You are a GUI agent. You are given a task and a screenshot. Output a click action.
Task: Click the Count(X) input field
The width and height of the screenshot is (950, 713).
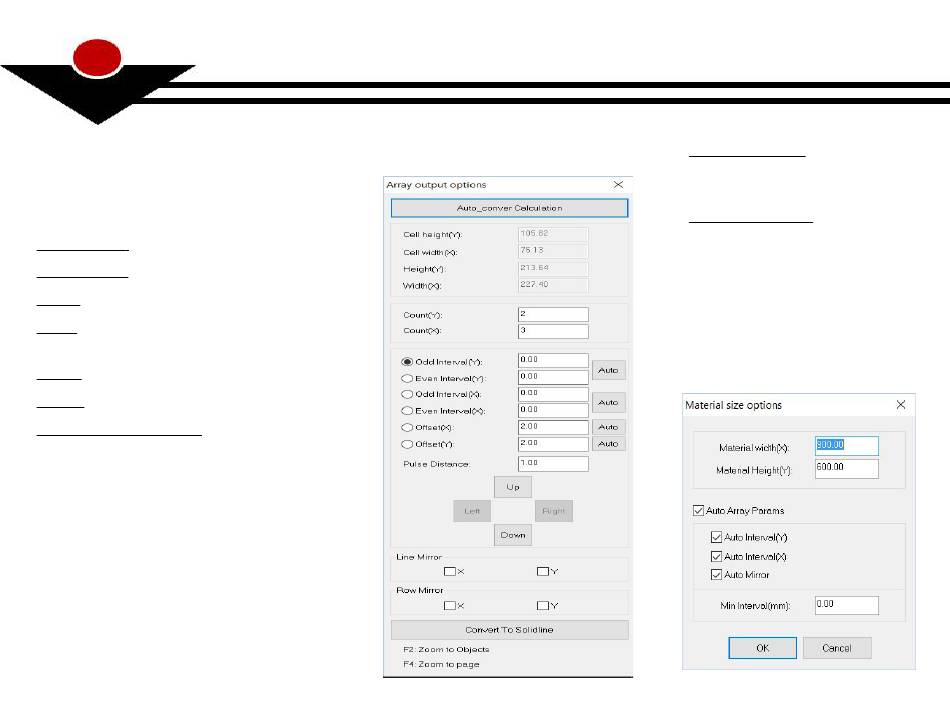click(553, 331)
